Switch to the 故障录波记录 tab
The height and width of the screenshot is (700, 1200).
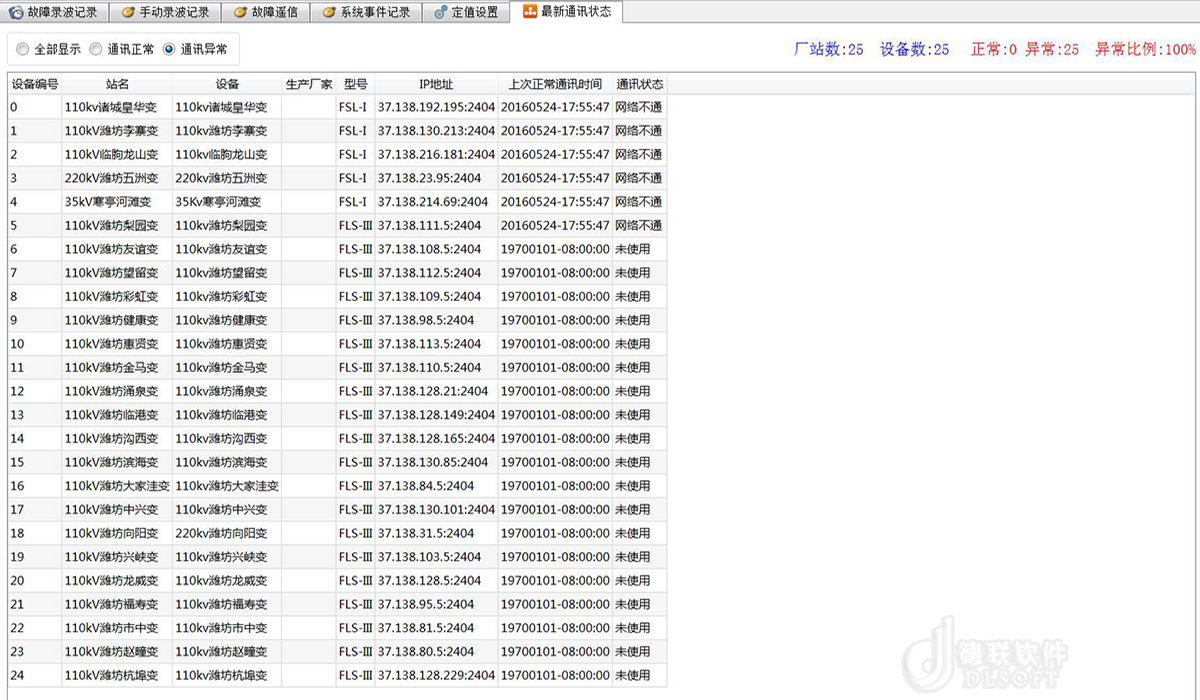pyautogui.click(x=62, y=13)
